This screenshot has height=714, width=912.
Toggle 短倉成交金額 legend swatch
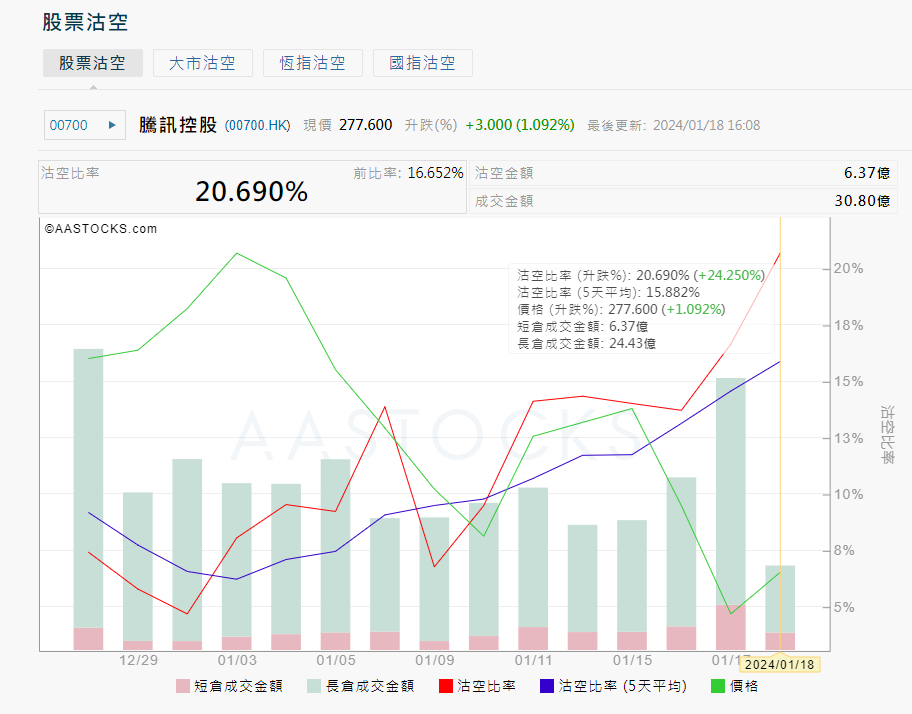183,686
